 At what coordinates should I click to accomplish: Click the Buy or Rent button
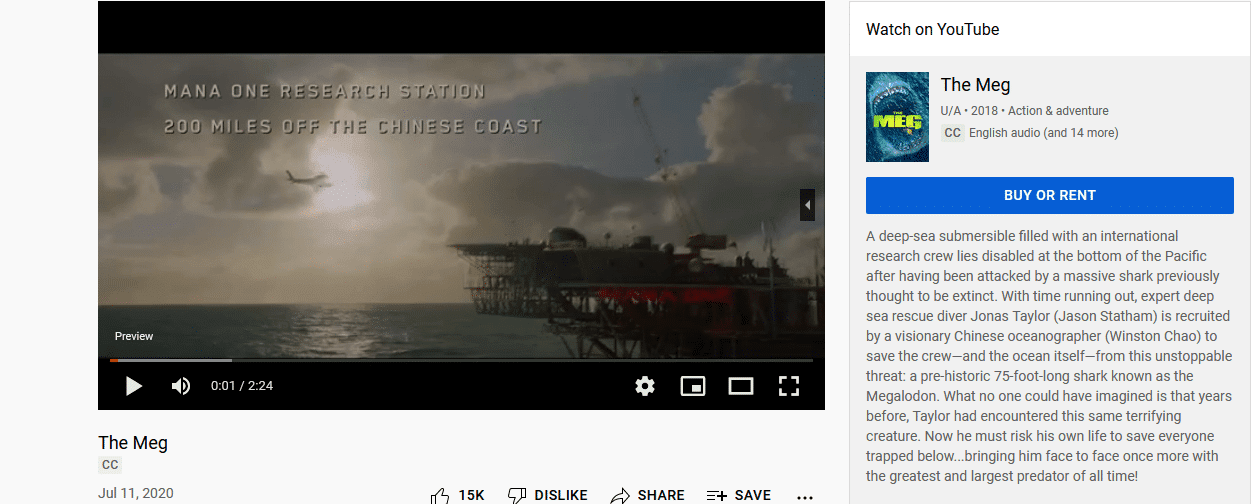pyautogui.click(x=1050, y=195)
